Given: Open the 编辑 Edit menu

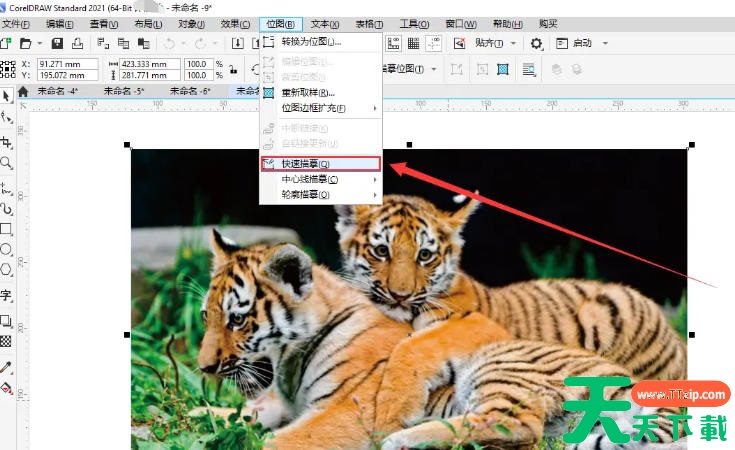Looking at the screenshot, I should [x=60, y=24].
